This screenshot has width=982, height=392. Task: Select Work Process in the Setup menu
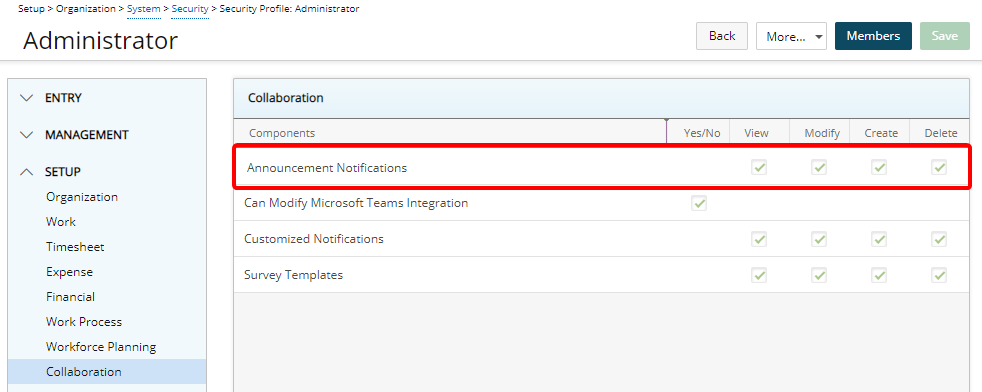[84, 322]
